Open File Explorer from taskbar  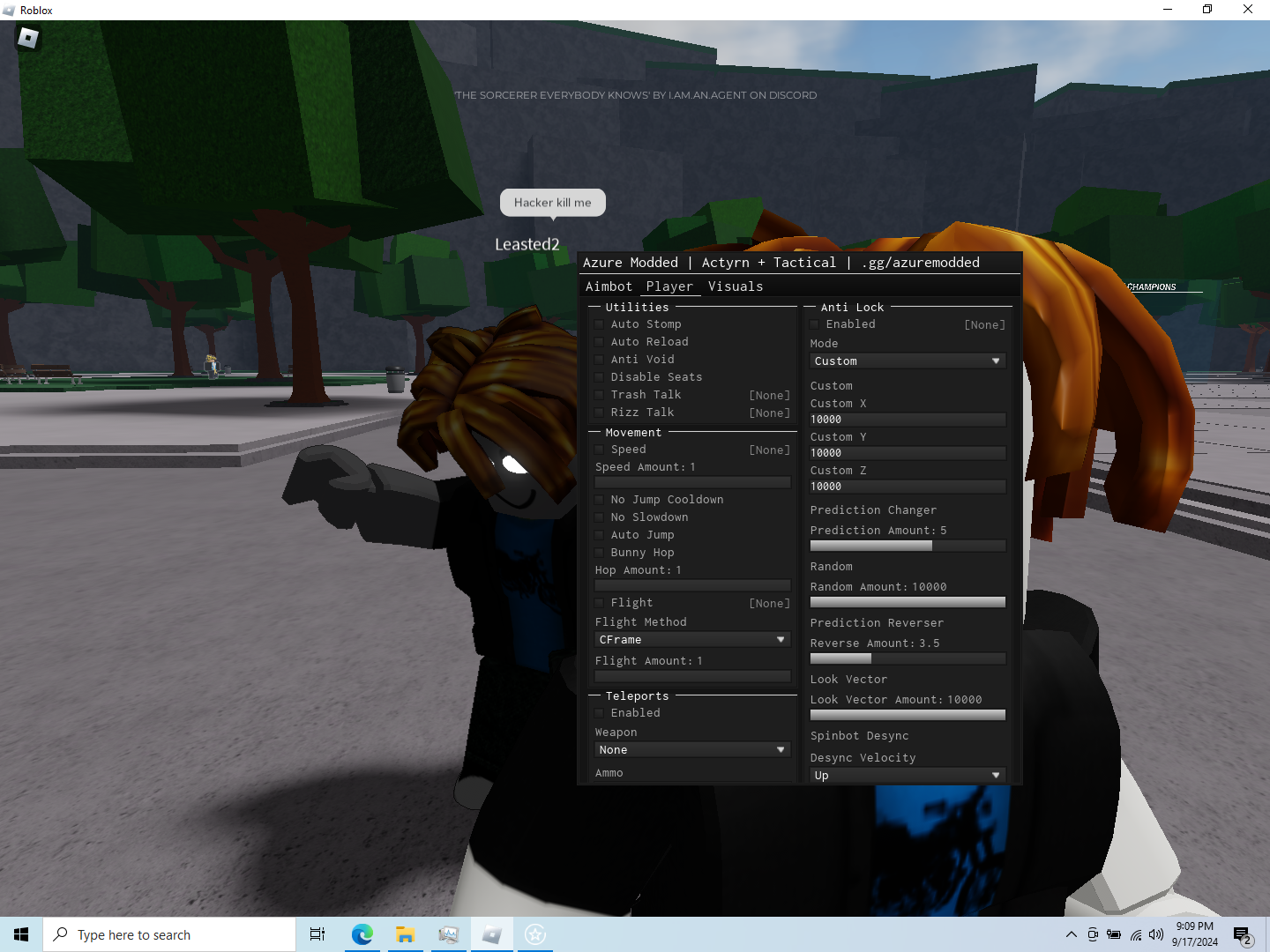pos(405,934)
